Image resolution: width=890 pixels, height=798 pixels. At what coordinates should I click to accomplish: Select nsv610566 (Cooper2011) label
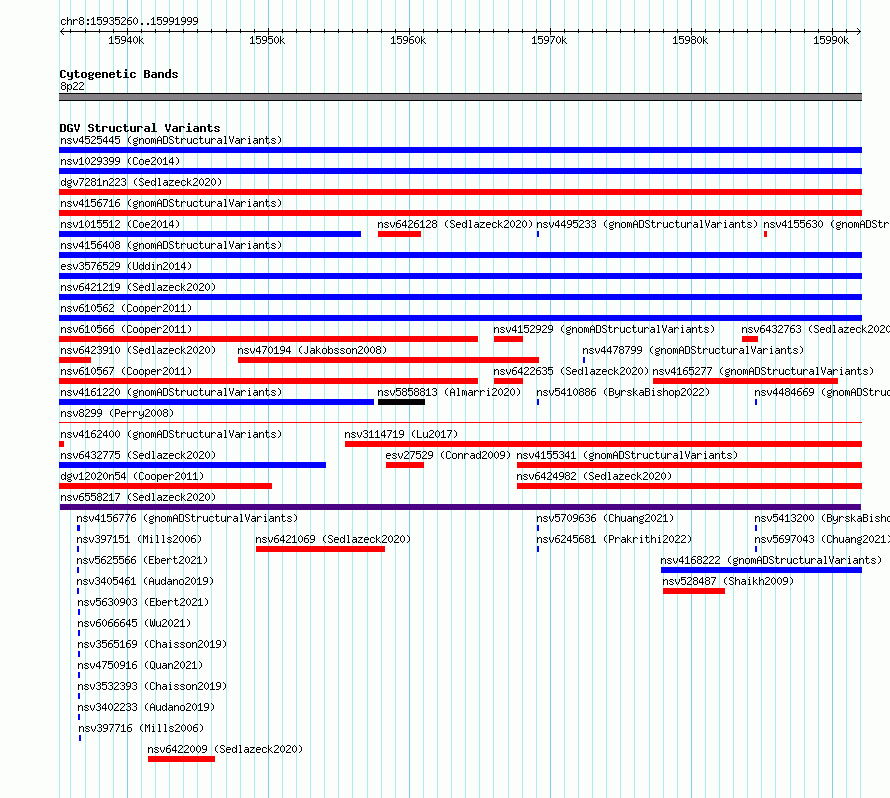point(126,329)
